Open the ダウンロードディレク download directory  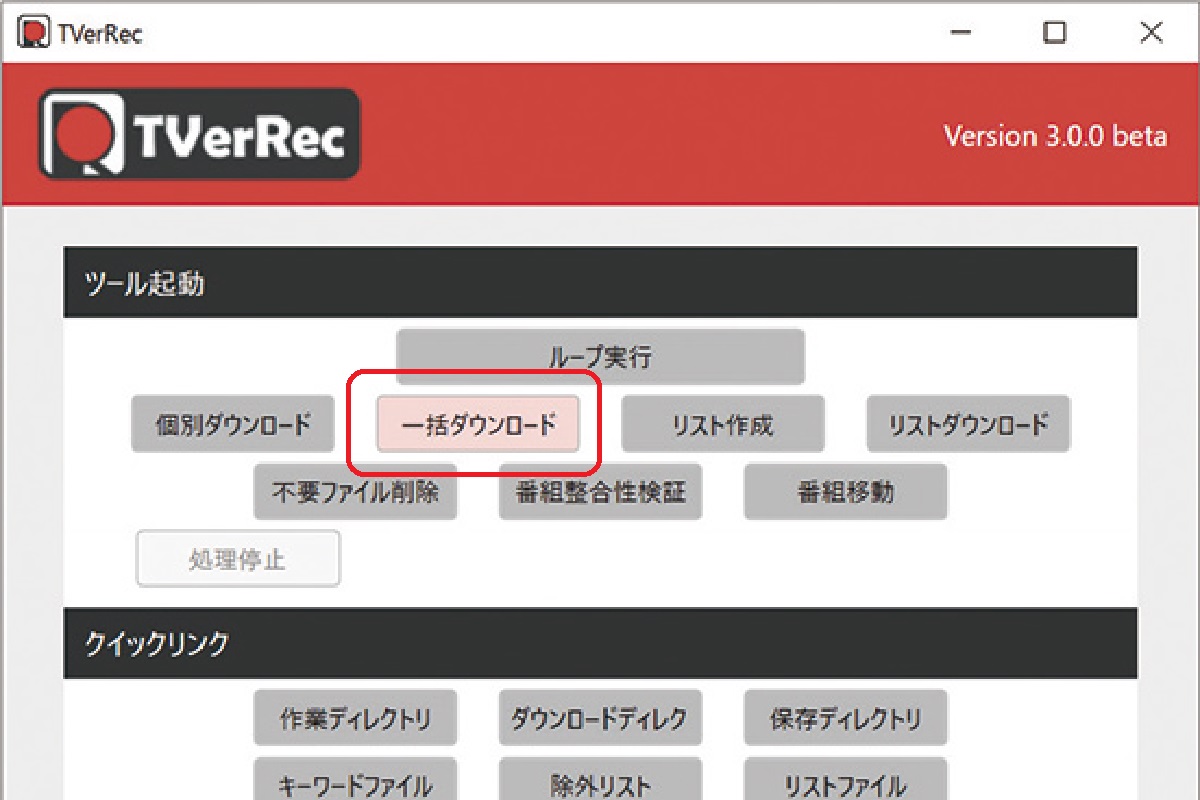[600, 718]
